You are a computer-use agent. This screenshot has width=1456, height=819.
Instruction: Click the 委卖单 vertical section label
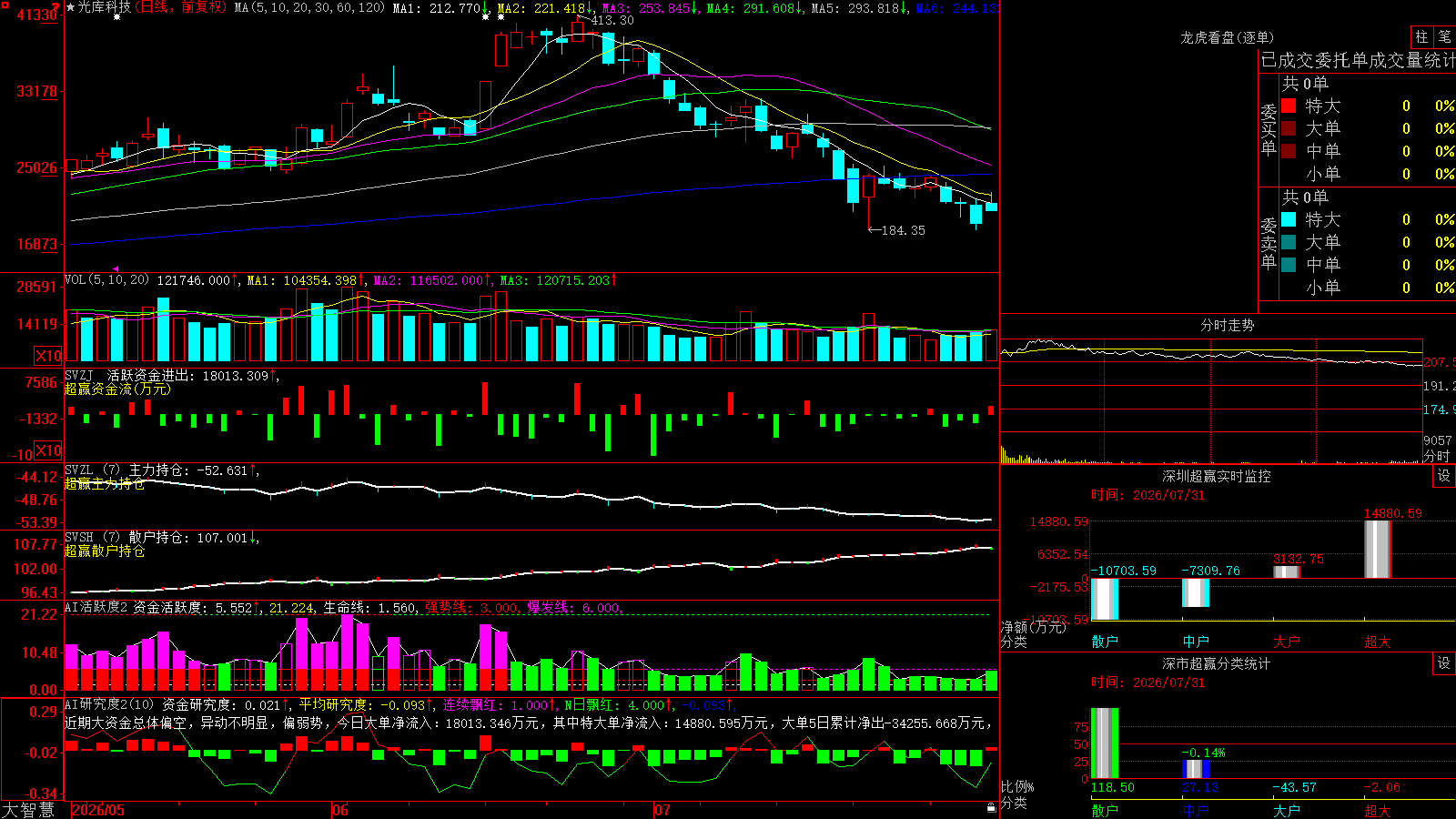[x=1269, y=243]
